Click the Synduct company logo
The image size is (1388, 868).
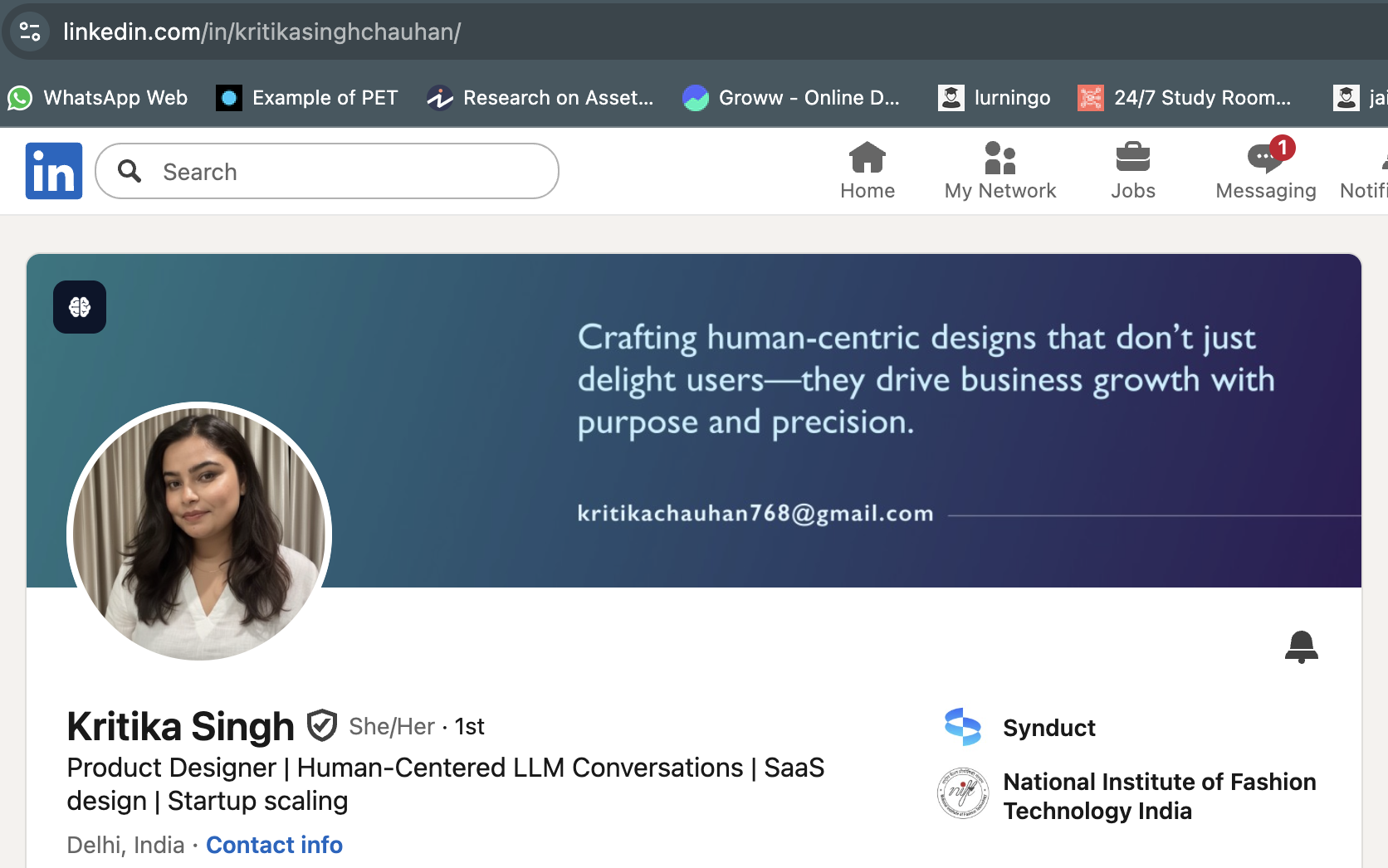coord(962,727)
